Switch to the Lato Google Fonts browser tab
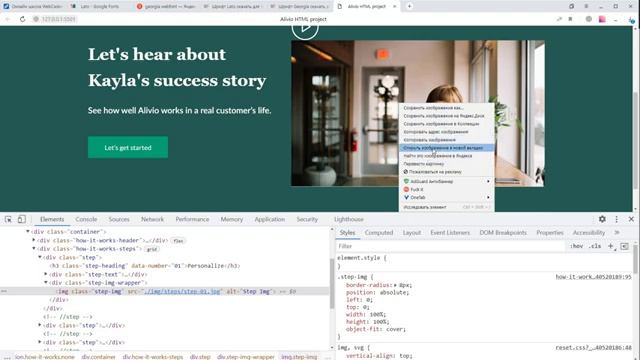 pyautogui.click(x=100, y=6)
